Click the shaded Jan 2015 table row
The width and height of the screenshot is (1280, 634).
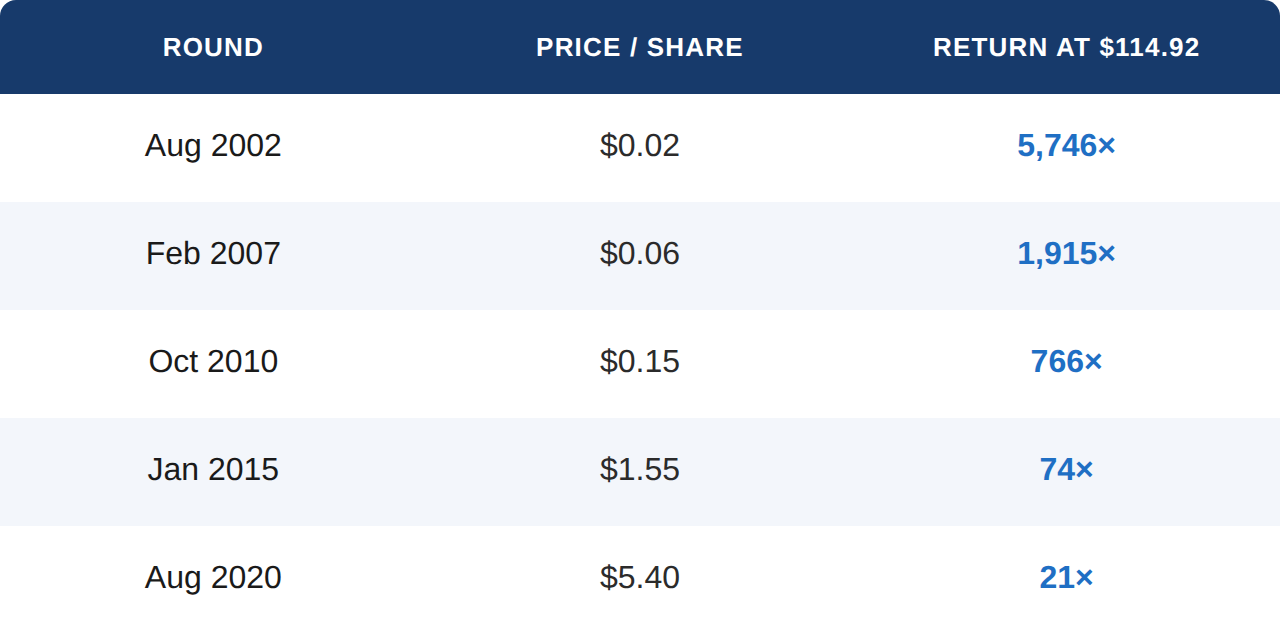pos(640,472)
